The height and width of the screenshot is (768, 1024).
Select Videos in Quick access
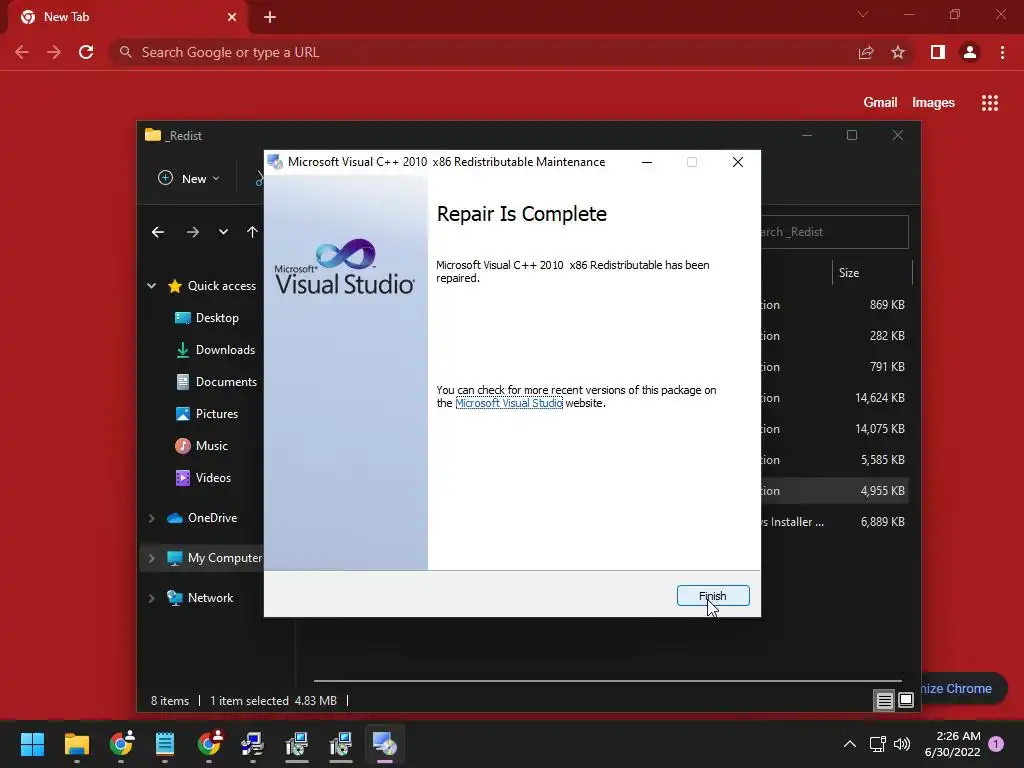point(202,477)
